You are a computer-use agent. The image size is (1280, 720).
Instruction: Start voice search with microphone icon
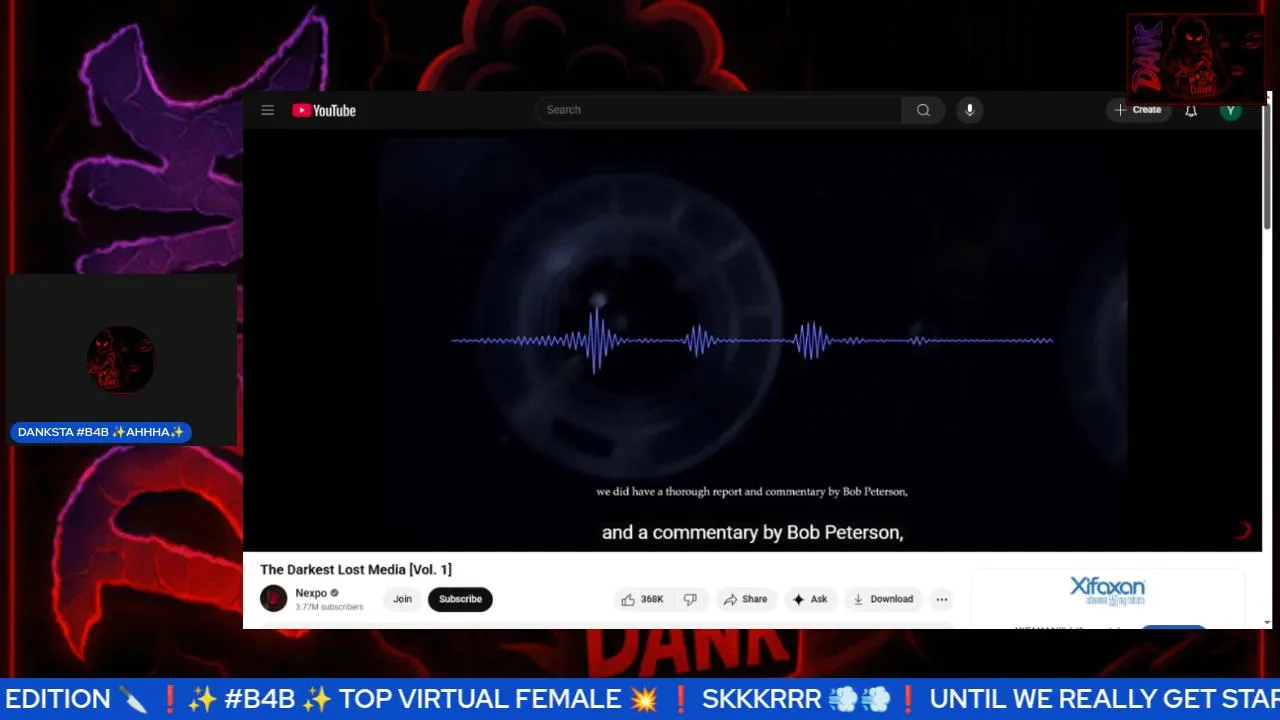969,110
